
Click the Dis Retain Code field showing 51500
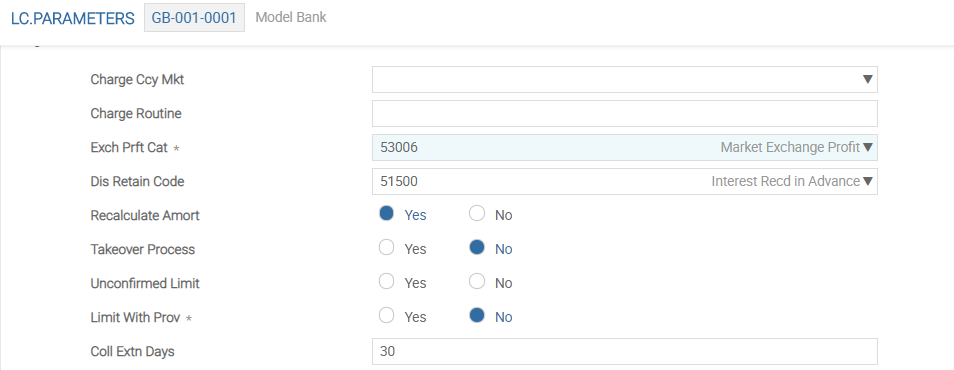point(625,182)
